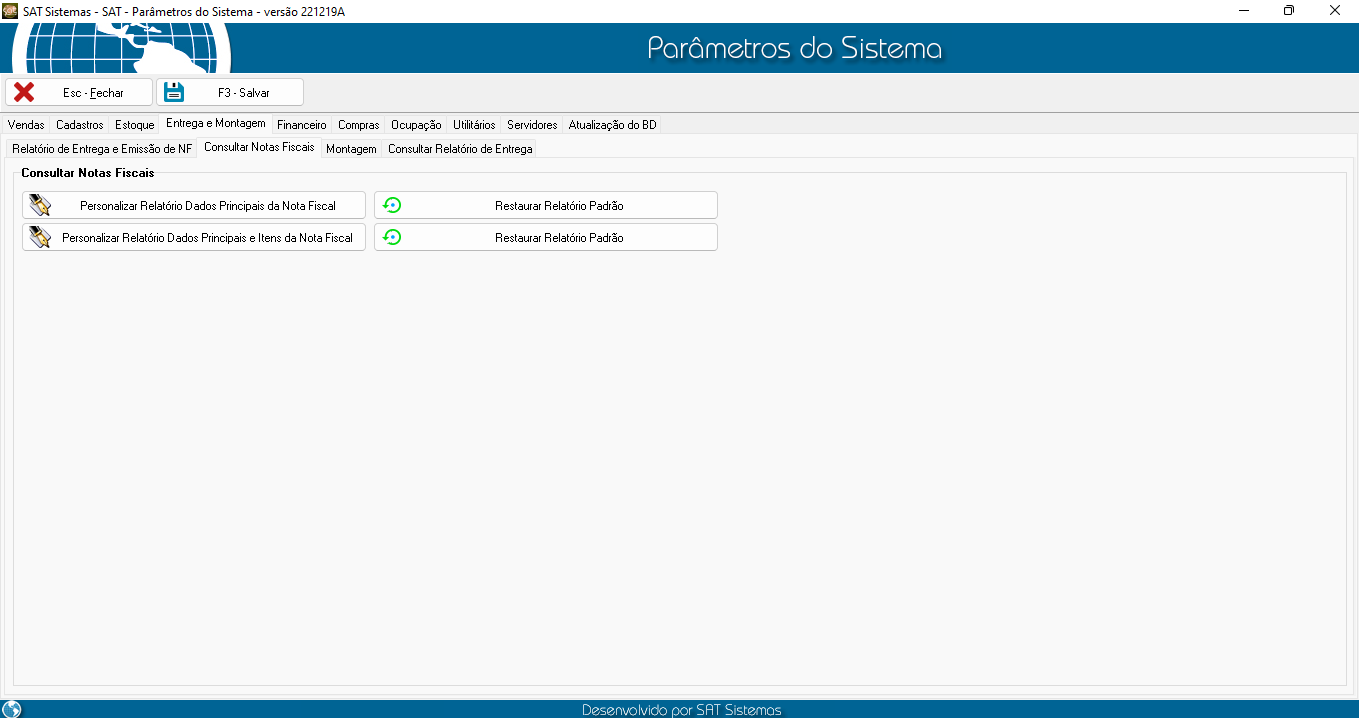Open the Vendas tab
The height and width of the screenshot is (718, 1359).
[26, 125]
